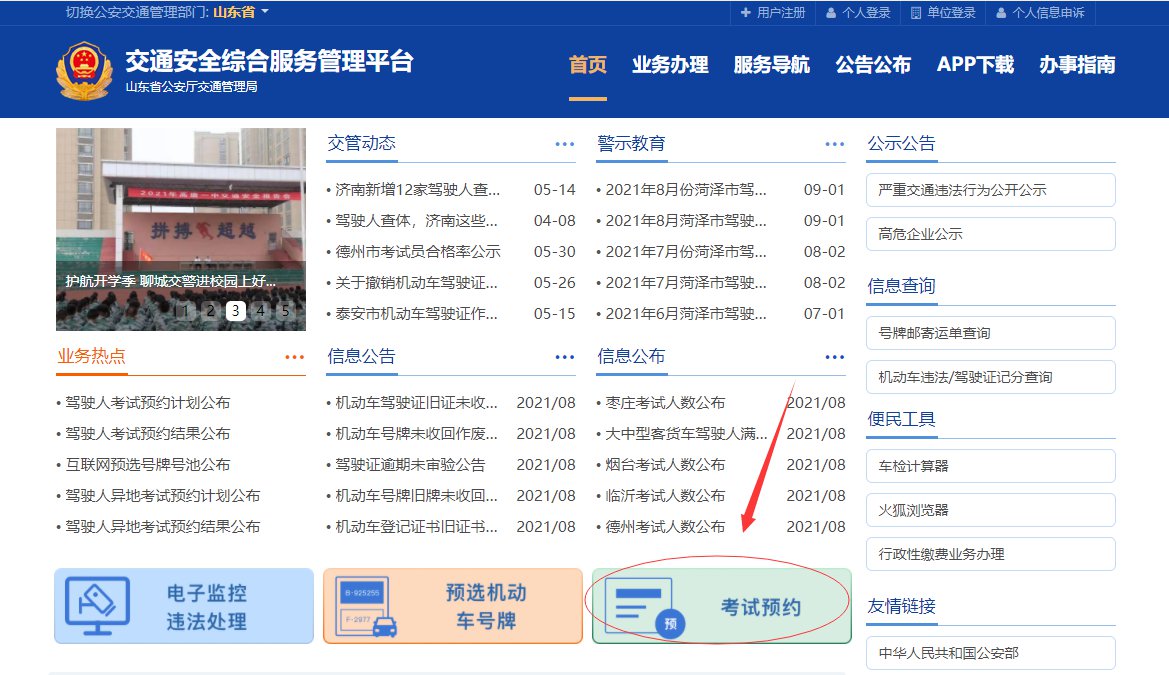This screenshot has height=675, width=1169.
Task: Click the police emblem logo
Action: point(84,71)
